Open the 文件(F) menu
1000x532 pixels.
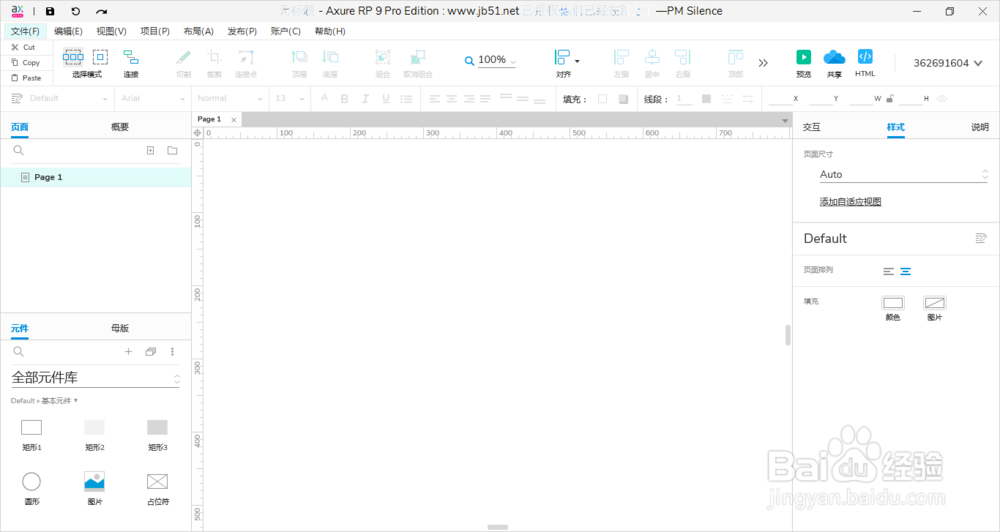[x=25, y=31]
